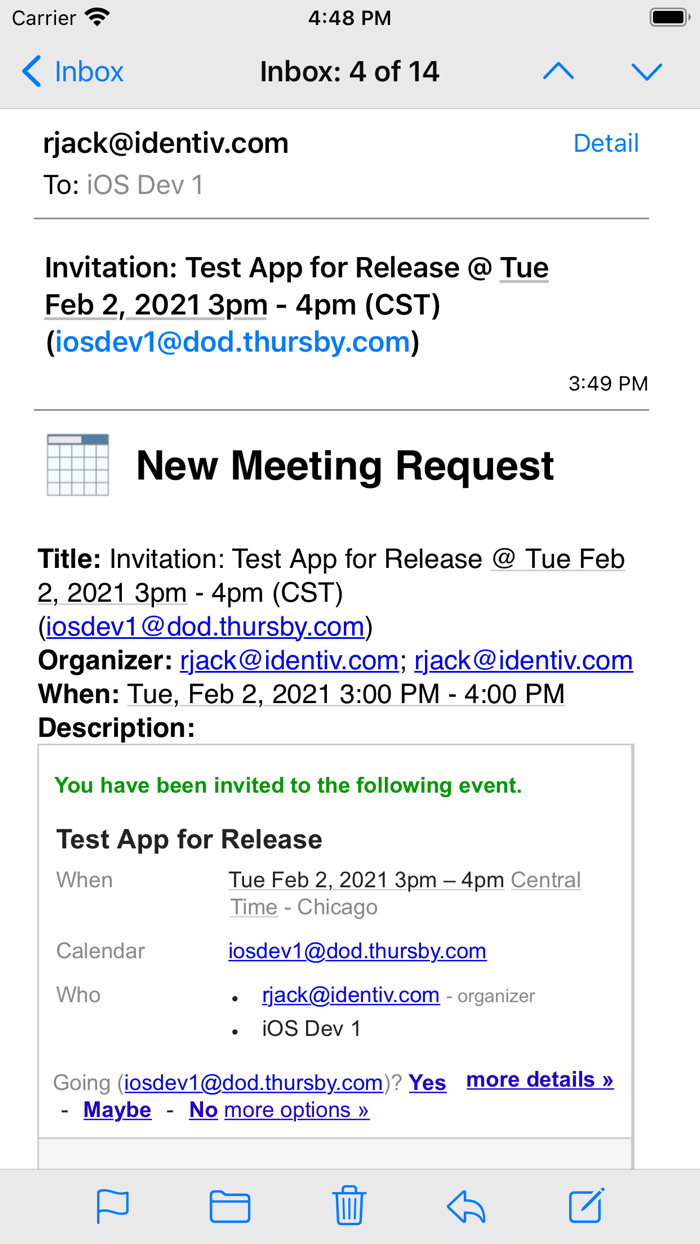The image size is (700, 1244).
Task: Show the sender Detail view
Action: point(606,143)
